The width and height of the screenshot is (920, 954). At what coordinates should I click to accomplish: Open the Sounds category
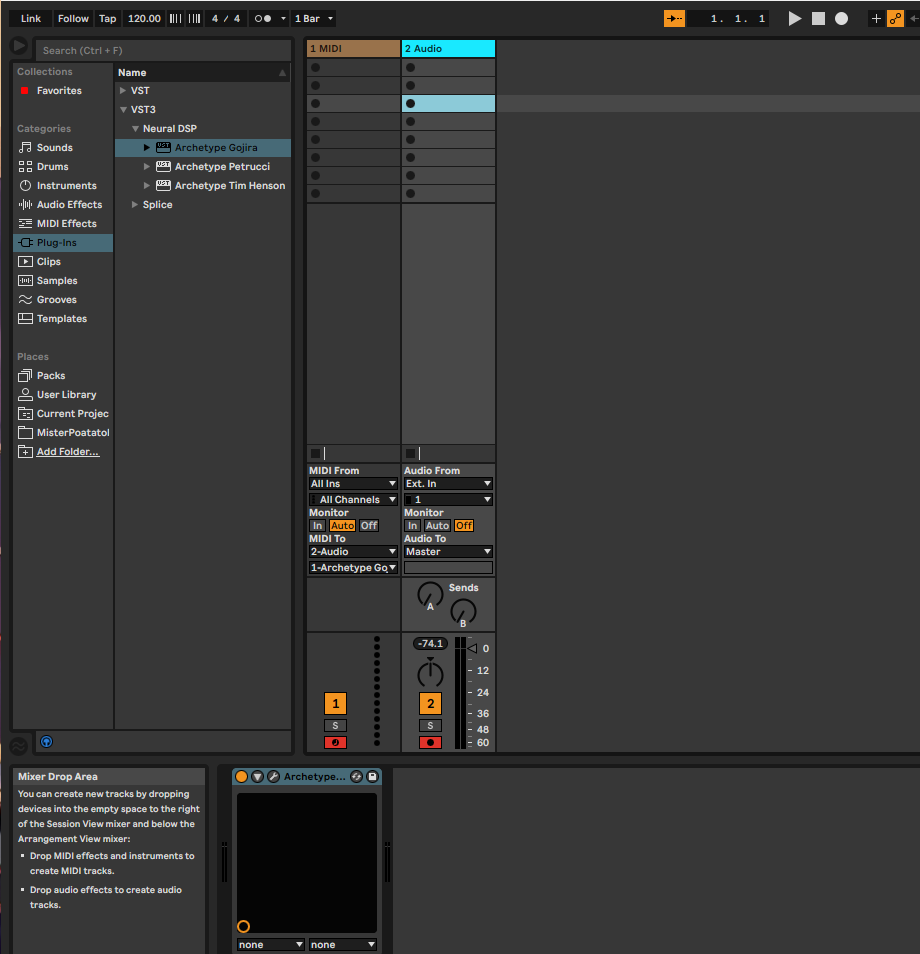point(54,148)
